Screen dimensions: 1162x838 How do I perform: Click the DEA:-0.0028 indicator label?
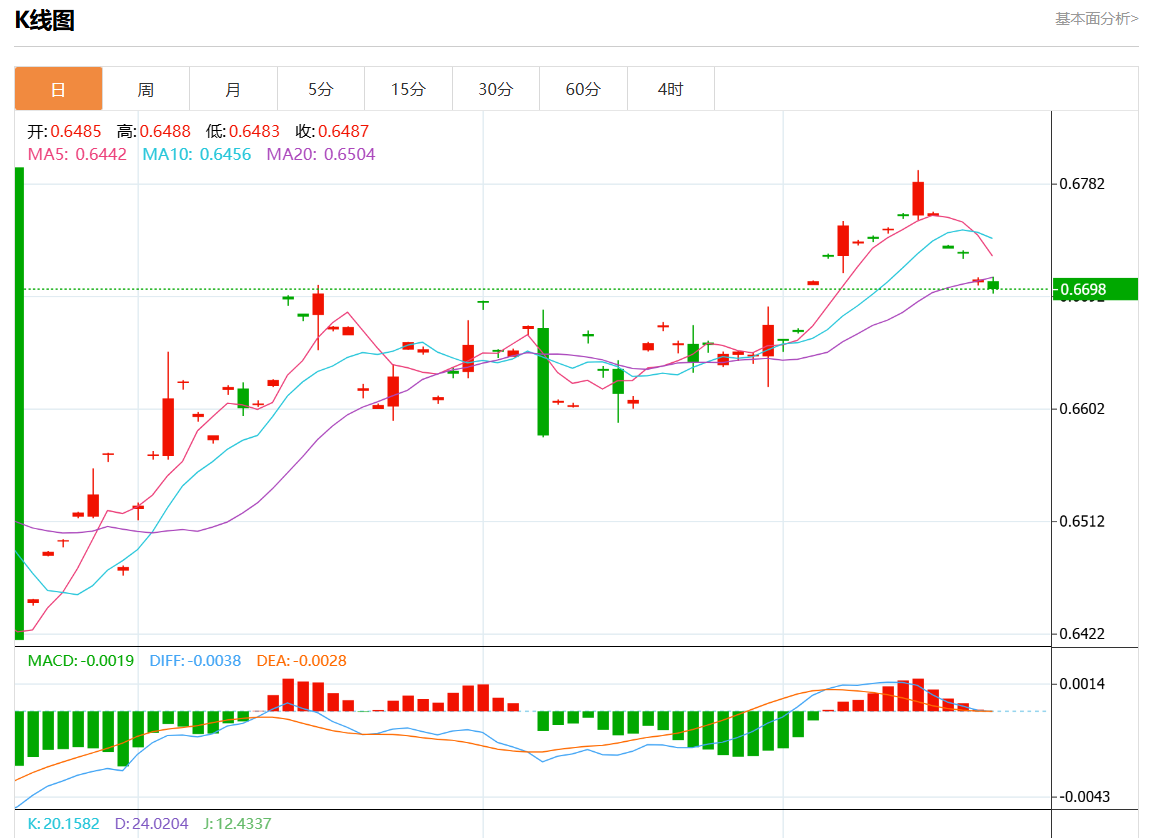(302, 660)
